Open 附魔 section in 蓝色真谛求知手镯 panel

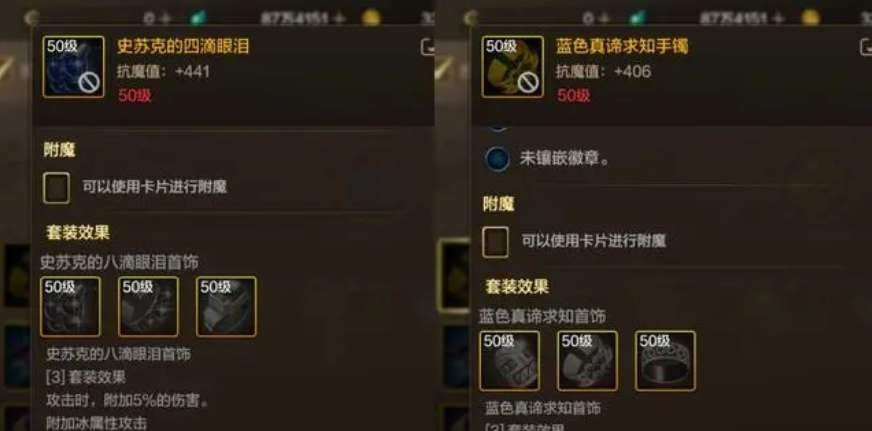[x=498, y=204]
